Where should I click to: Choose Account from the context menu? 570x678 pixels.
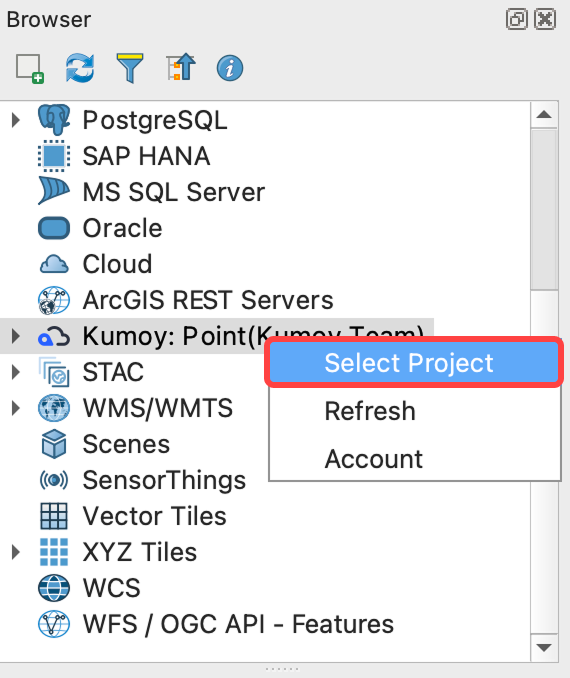tap(414, 459)
